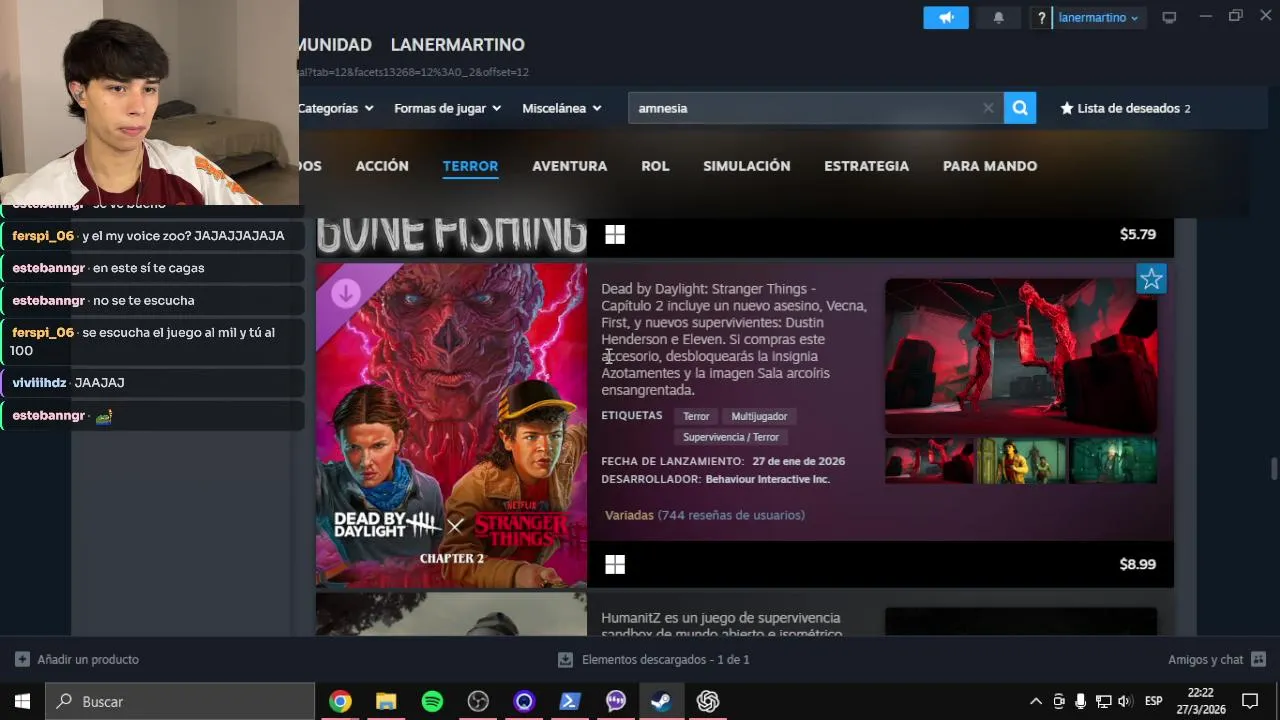Open the lanermartino account dropdown
The image size is (1280, 720).
coord(1098,18)
